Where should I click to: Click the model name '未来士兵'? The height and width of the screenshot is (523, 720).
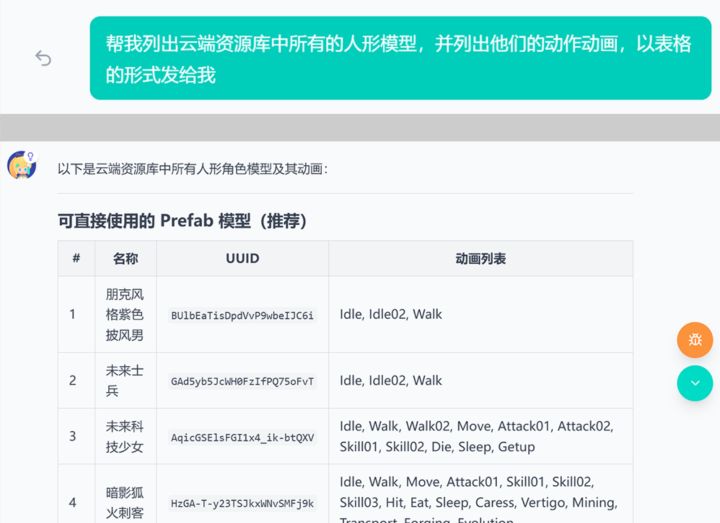coord(124,381)
